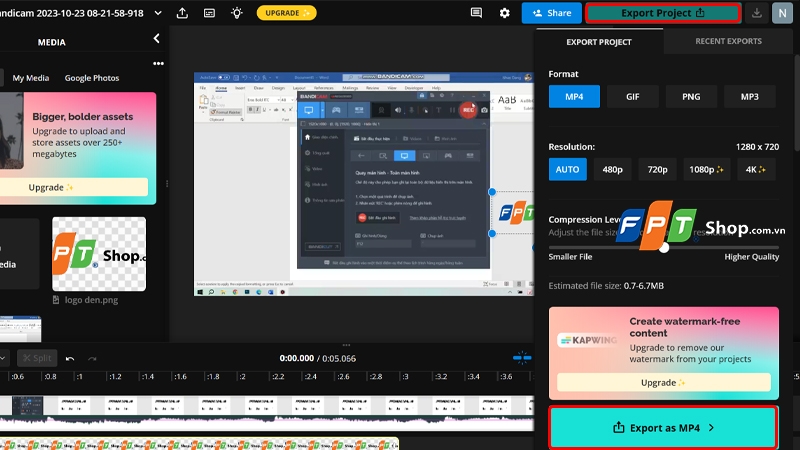Click the Share button
This screenshot has height=450, width=800.
pyautogui.click(x=552, y=13)
